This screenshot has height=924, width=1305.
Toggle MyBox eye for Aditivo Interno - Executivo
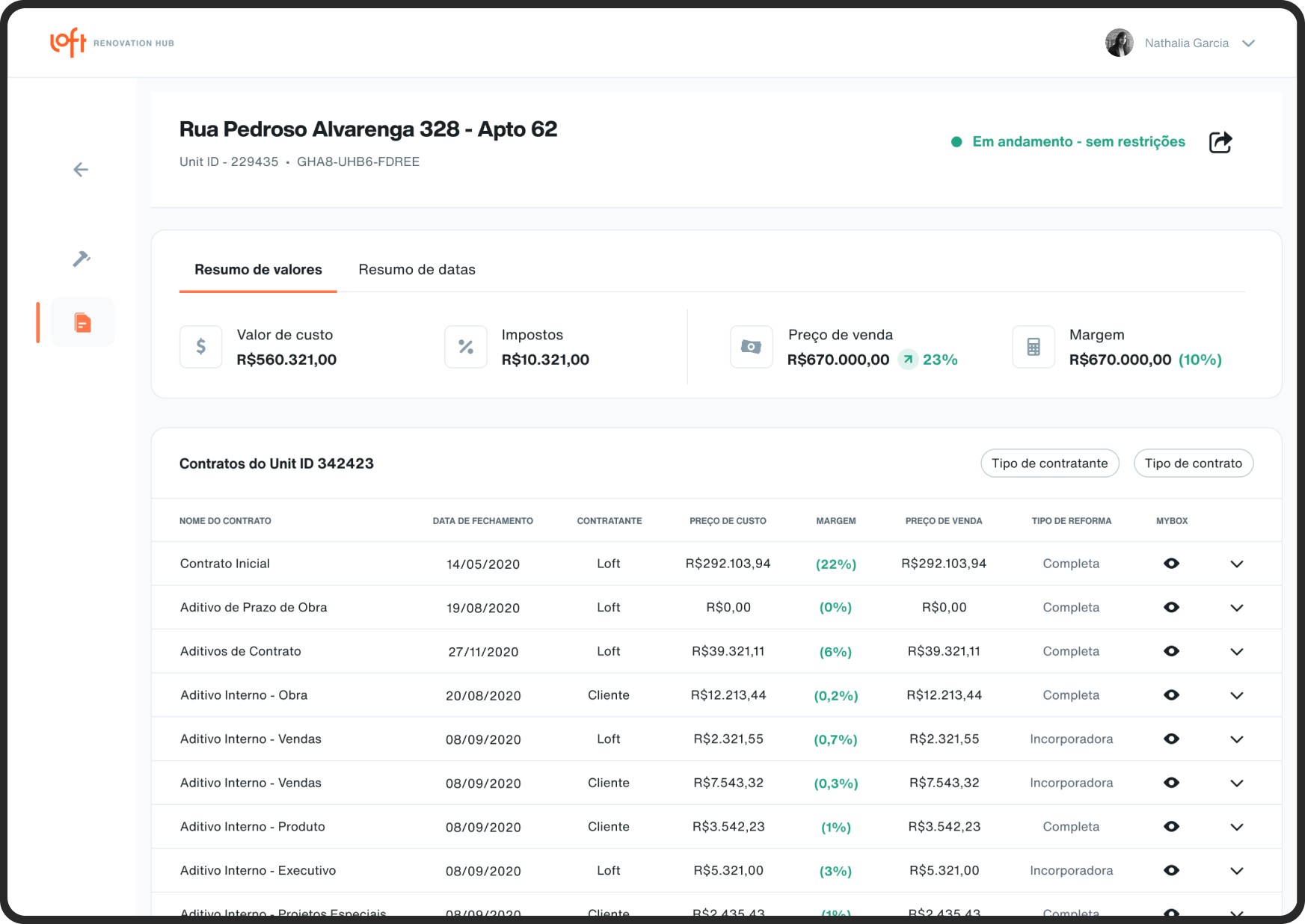(x=1172, y=871)
